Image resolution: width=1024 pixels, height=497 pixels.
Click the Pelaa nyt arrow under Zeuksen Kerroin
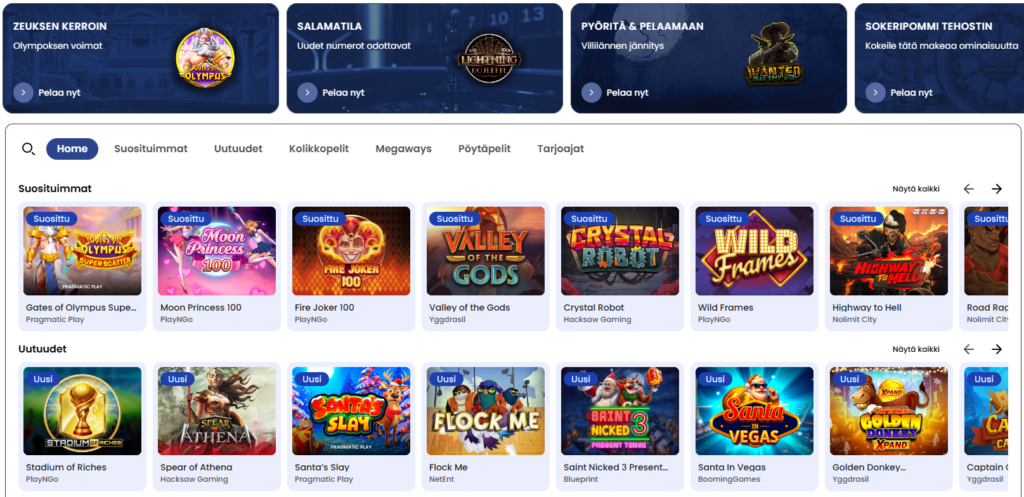tap(23, 93)
